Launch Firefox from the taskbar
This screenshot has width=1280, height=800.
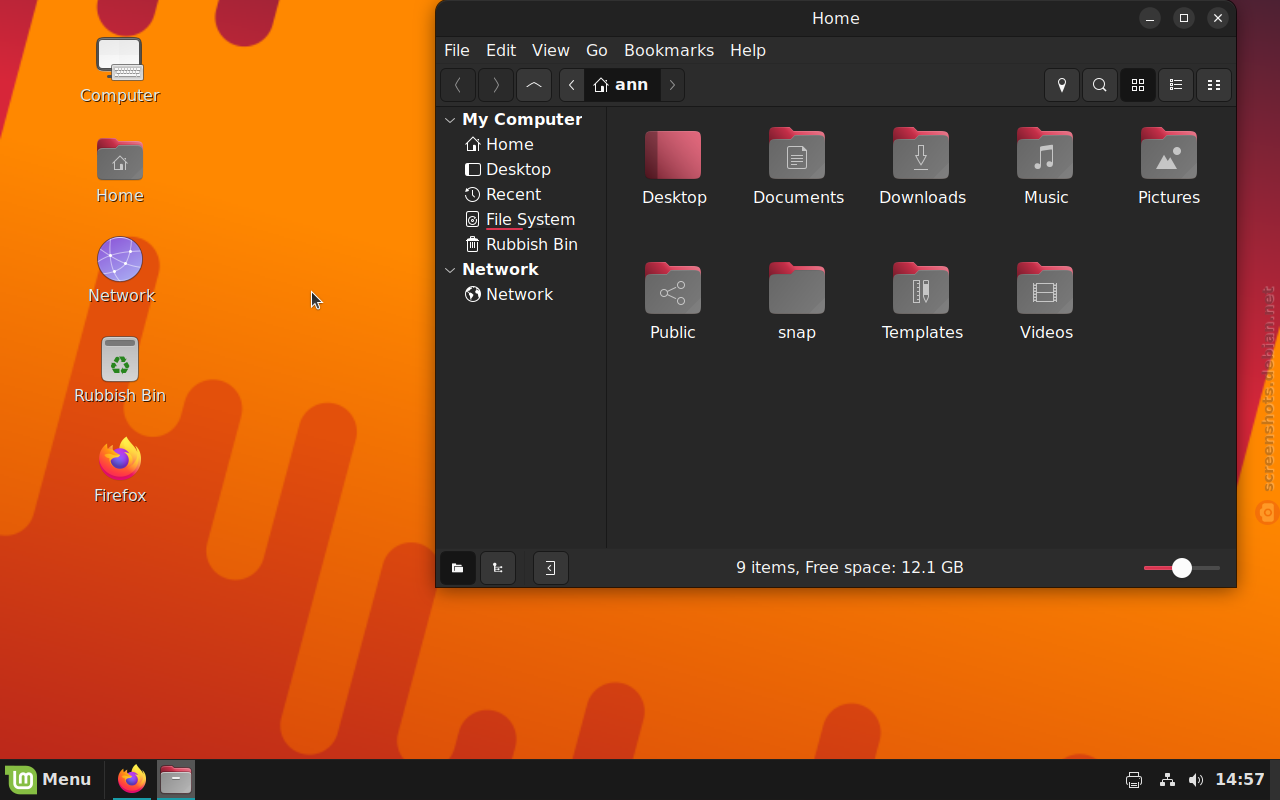[x=132, y=780]
